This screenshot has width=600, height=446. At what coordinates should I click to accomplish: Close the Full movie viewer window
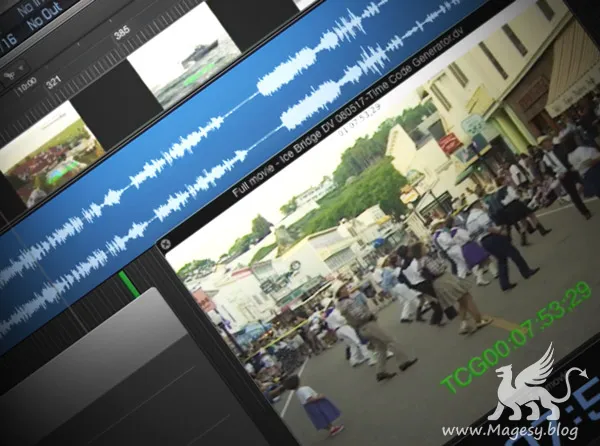(x=165, y=244)
